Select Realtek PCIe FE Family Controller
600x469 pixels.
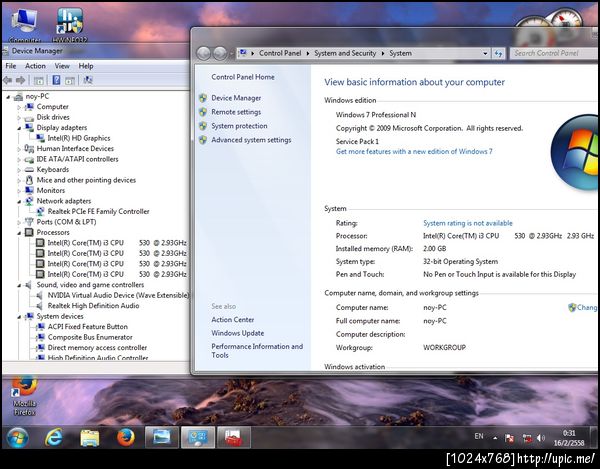pos(98,212)
